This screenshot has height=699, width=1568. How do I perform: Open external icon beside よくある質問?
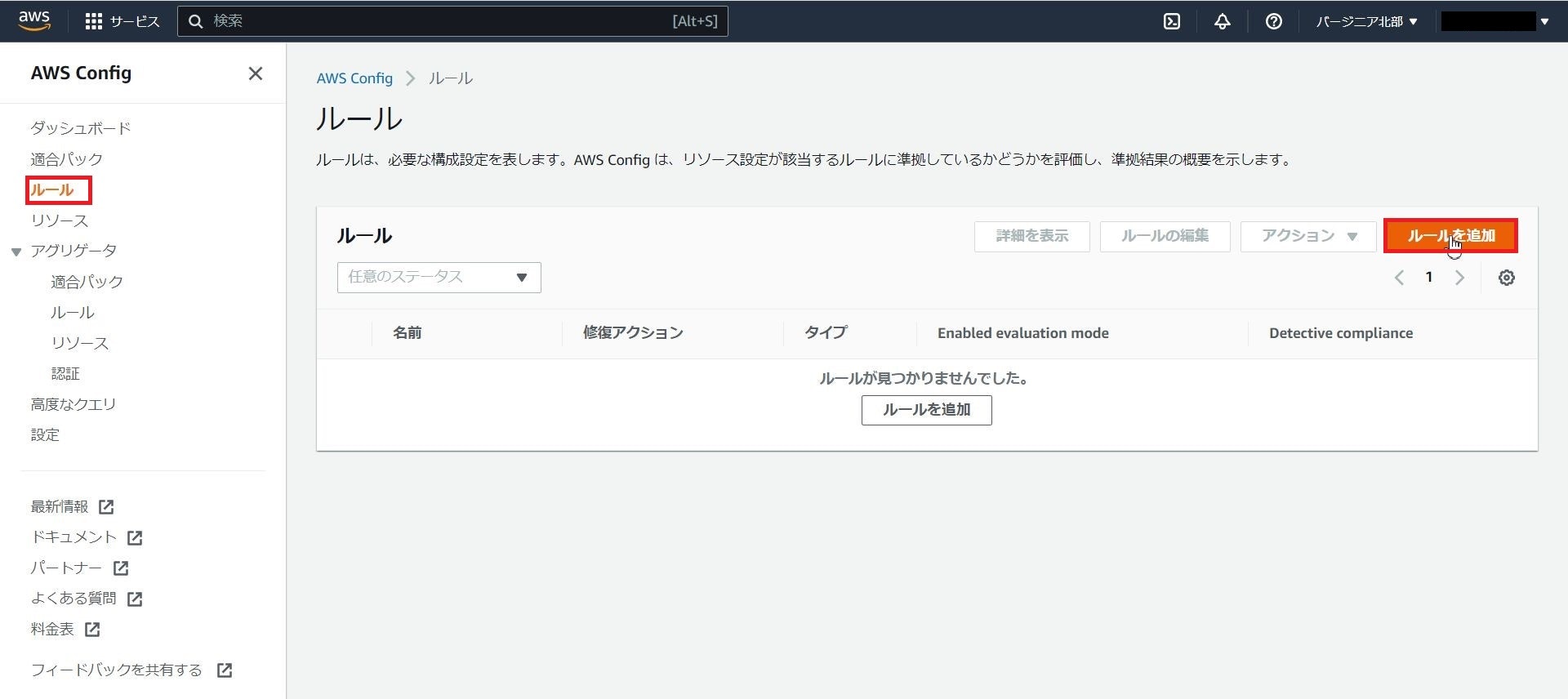[x=135, y=599]
